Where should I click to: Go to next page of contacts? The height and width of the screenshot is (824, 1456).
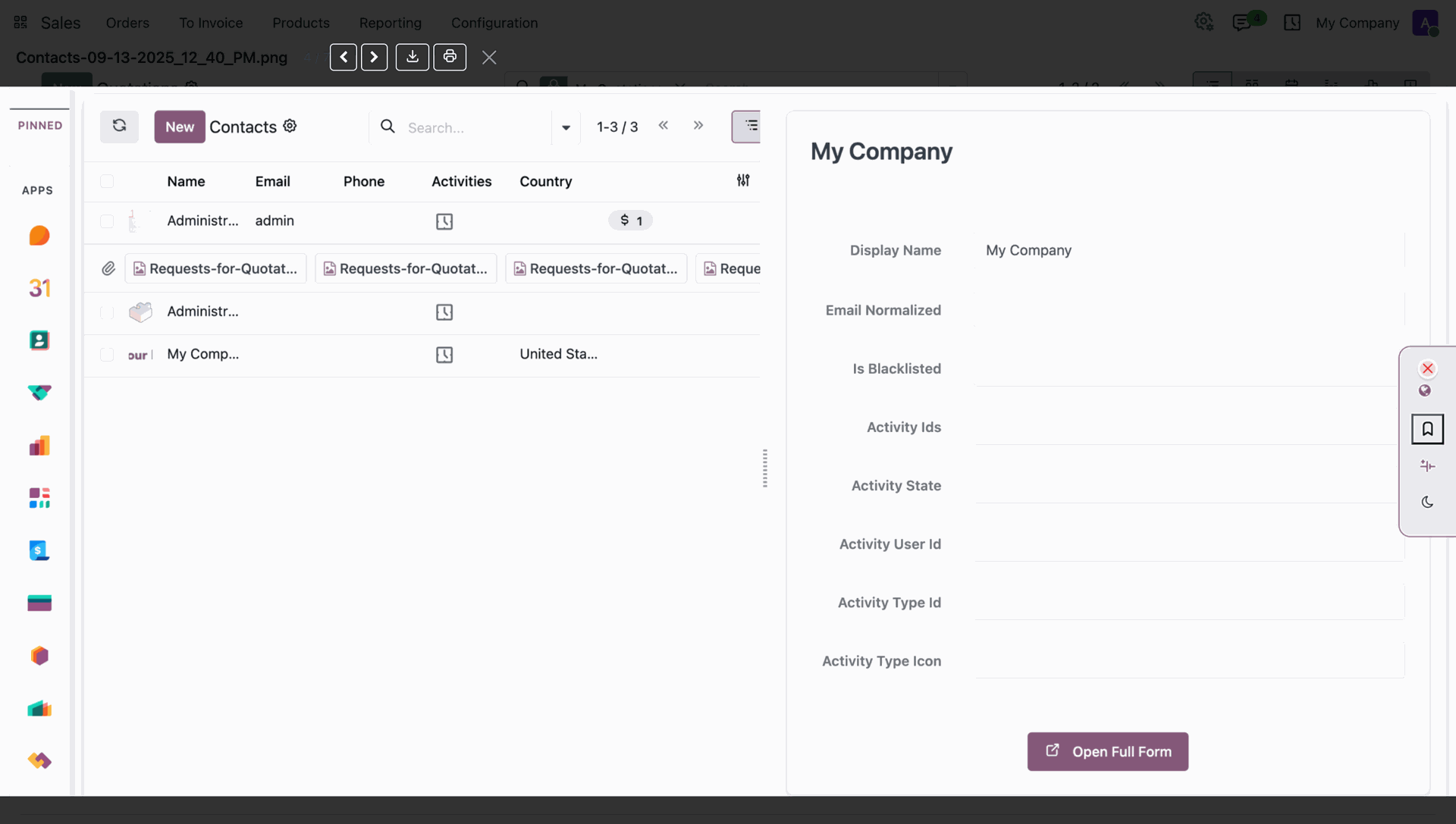[698, 126]
